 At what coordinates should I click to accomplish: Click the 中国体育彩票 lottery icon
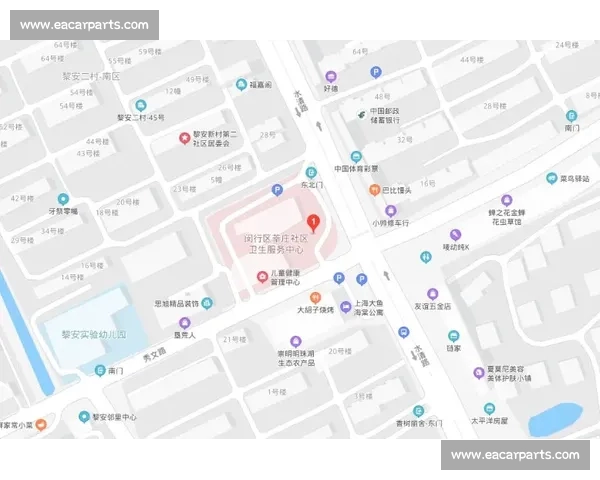pyautogui.click(x=354, y=156)
